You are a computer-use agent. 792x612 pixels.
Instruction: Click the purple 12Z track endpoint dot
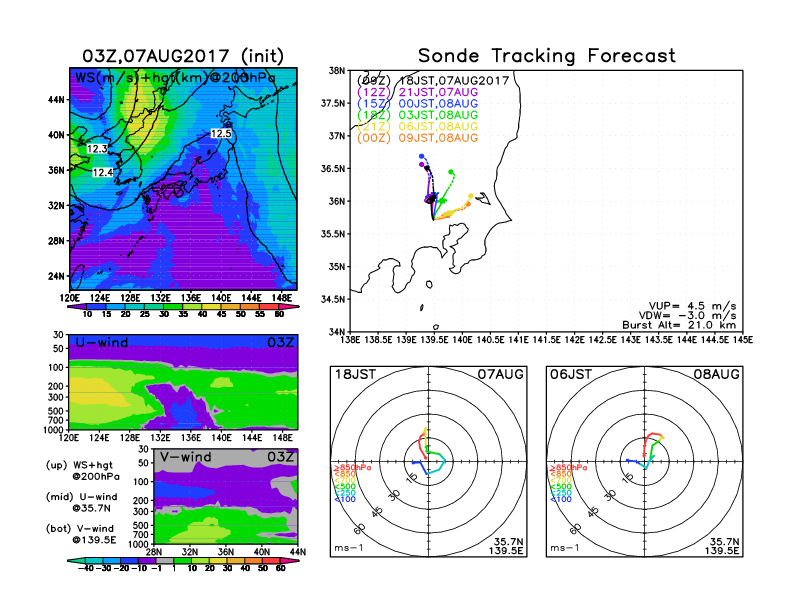[x=422, y=165]
